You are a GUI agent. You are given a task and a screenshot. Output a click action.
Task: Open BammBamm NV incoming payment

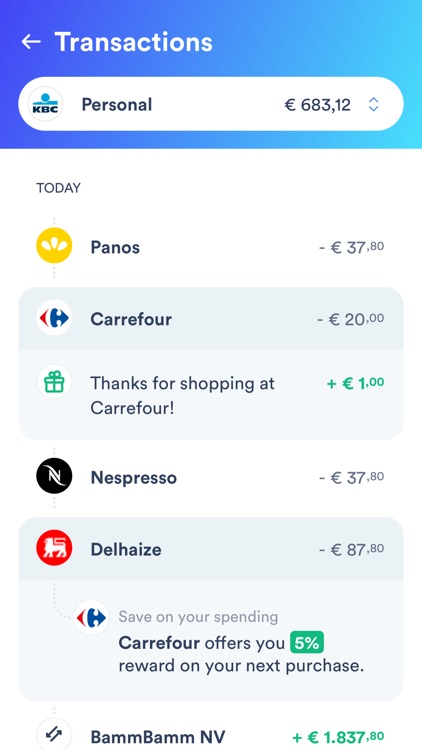(x=211, y=736)
